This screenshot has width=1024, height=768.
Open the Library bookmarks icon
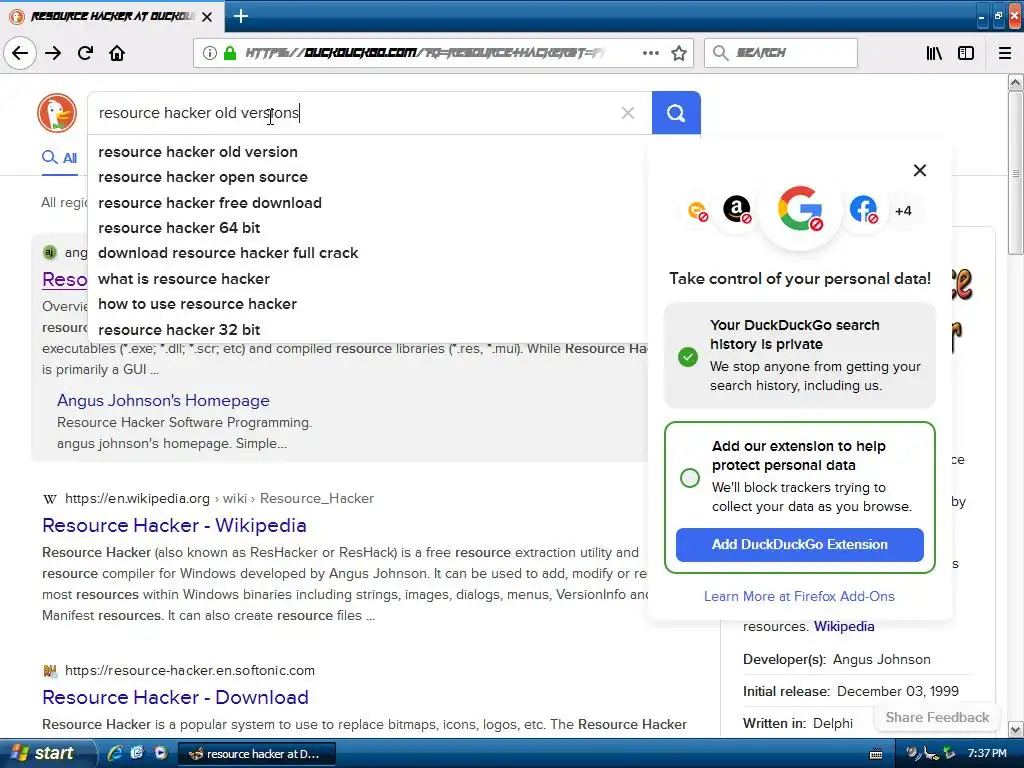click(x=934, y=53)
